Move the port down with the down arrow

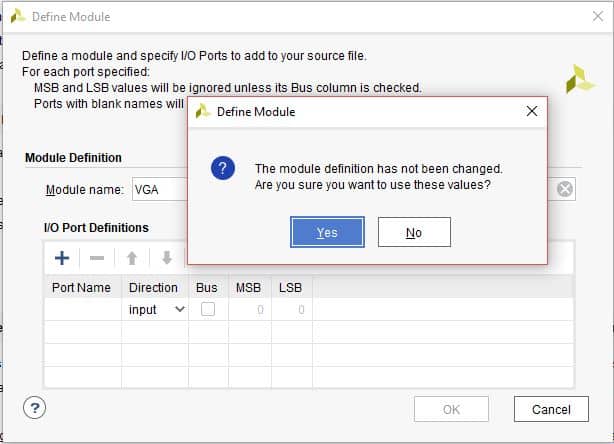[x=166, y=258]
